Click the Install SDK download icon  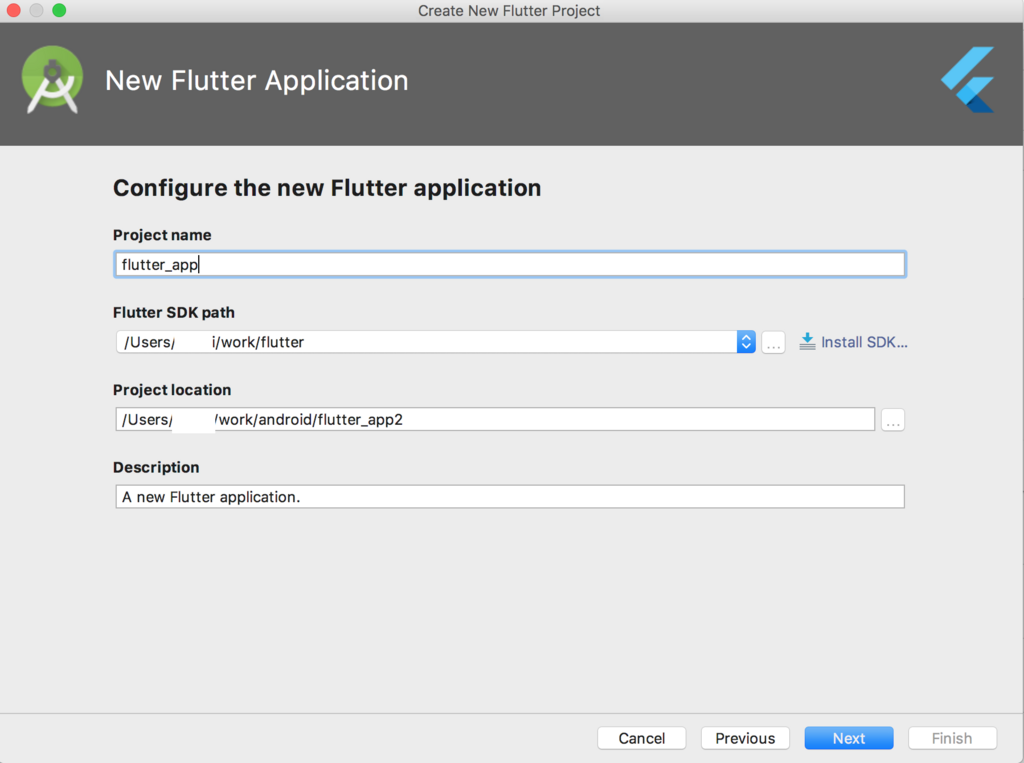tap(807, 342)
